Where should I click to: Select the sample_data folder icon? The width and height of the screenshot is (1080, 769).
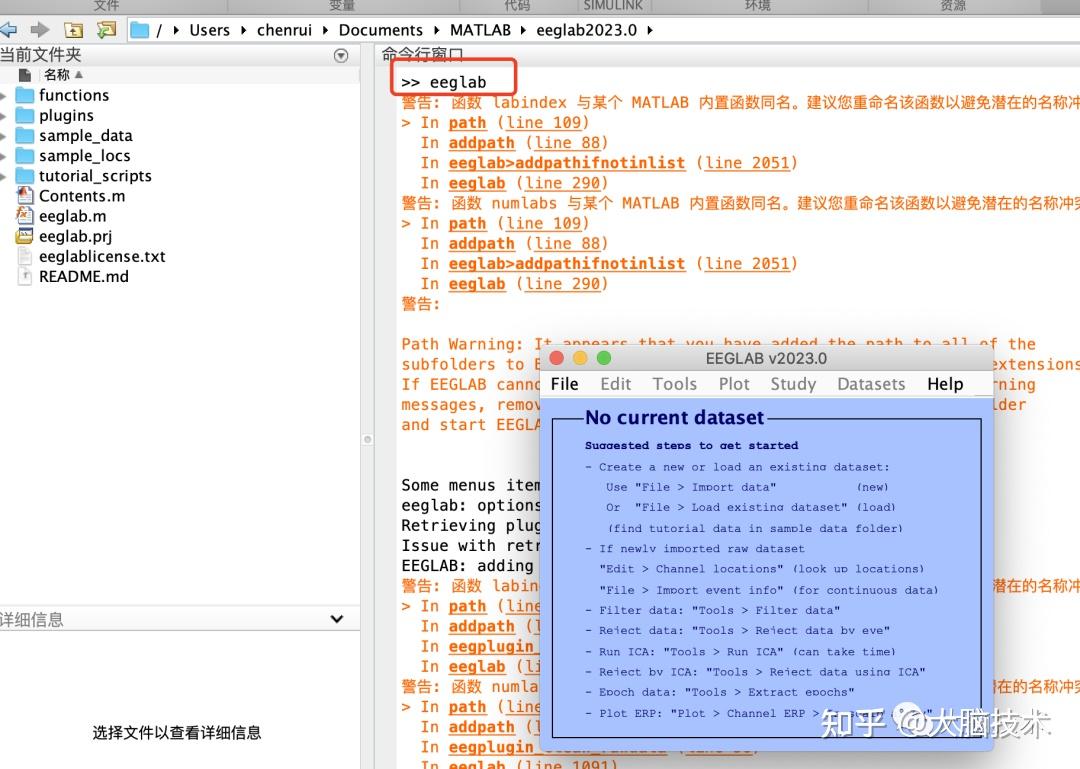pyautogui.click(x=25, y=135)
